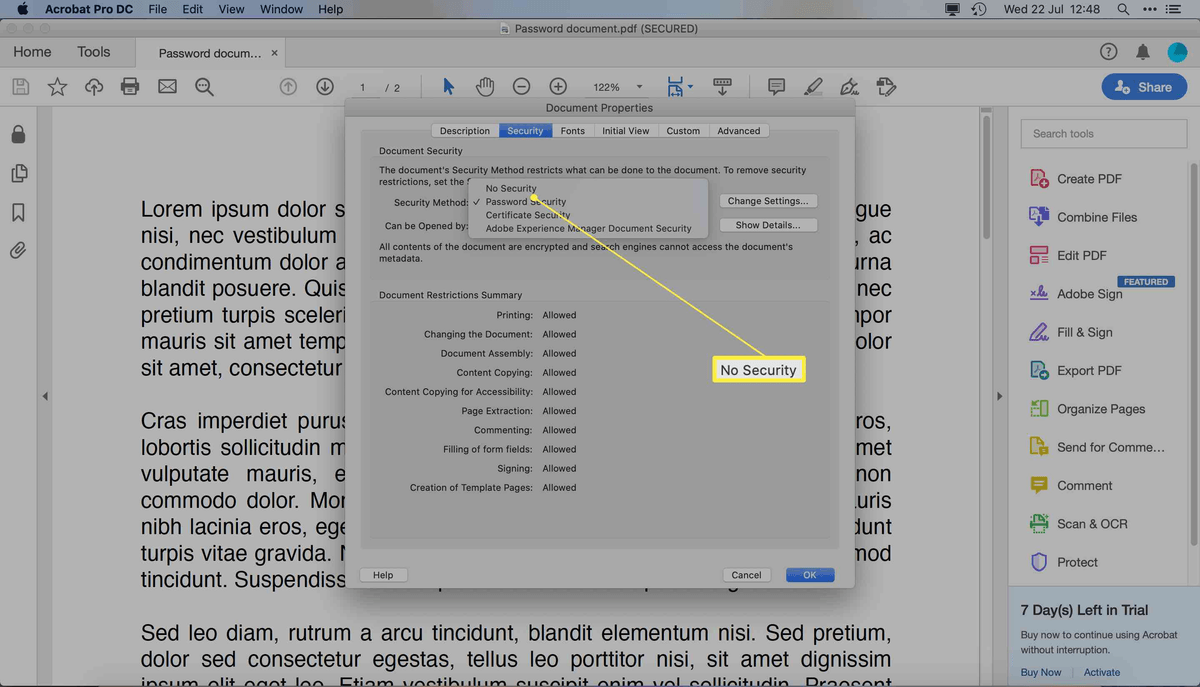Select the Hand tool in the toolbar
Screen dimensions: 1200x687
tap(485, 86)
